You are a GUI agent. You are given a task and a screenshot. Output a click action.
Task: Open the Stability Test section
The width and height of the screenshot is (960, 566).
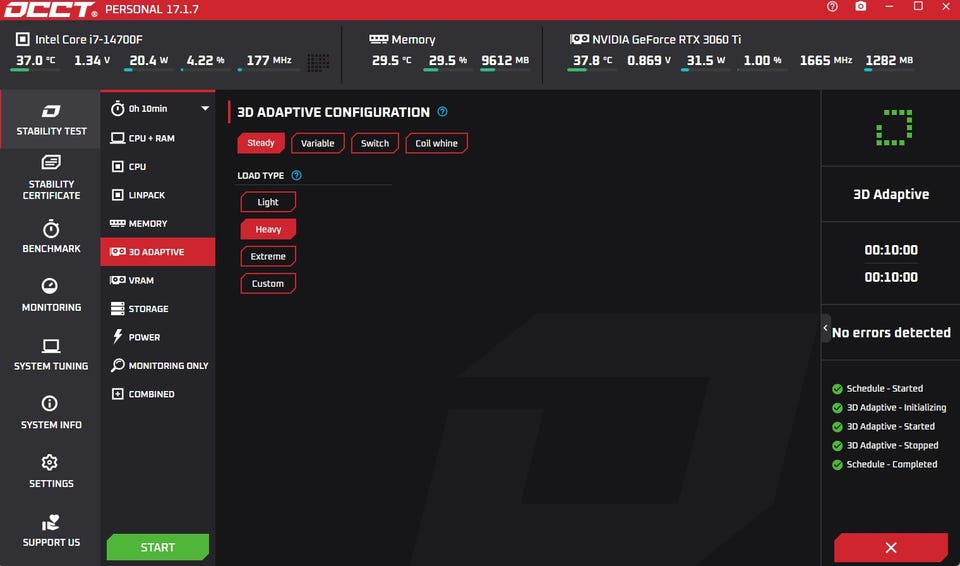pyautogui.click(x=51, y=119)
